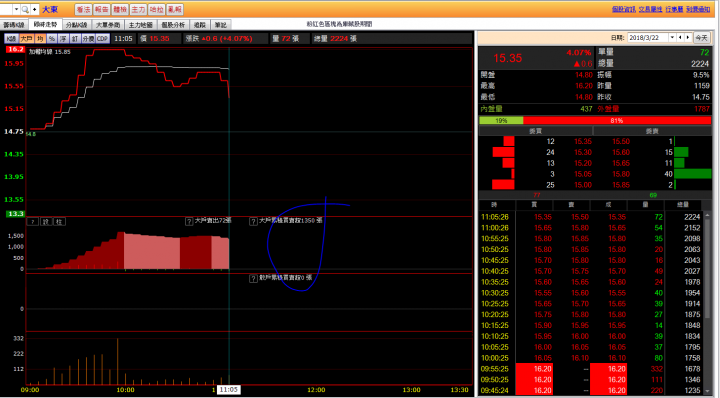Viewport: 720px width, 398px height.
Task: Click help icon beside 大戶累積買賣超1350張
Action: (x=253, y=221)
